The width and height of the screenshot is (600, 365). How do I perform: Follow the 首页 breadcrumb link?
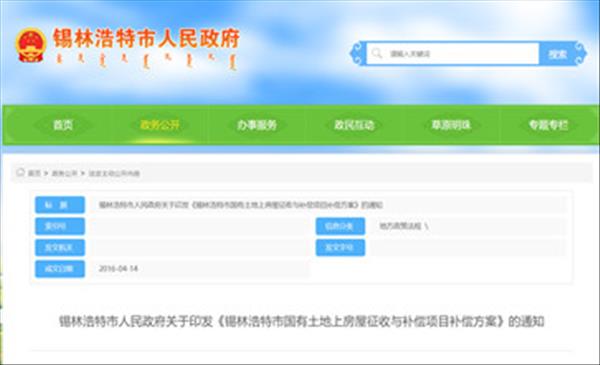(34, 173)
